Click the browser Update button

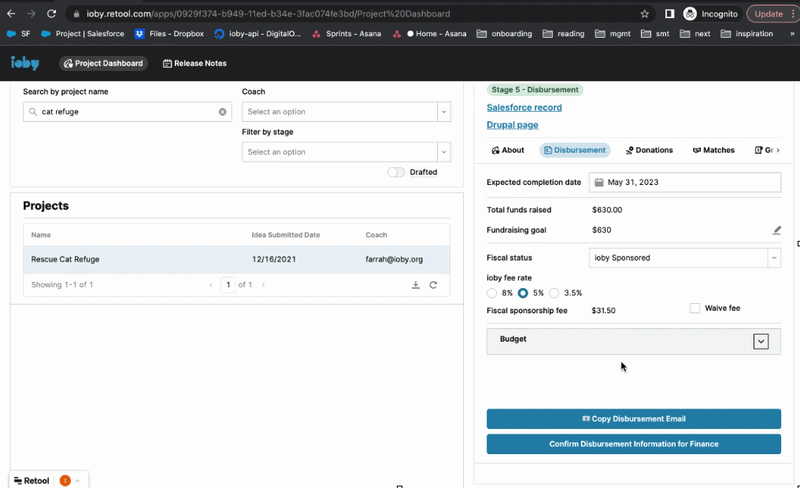(x=768, y=14)
